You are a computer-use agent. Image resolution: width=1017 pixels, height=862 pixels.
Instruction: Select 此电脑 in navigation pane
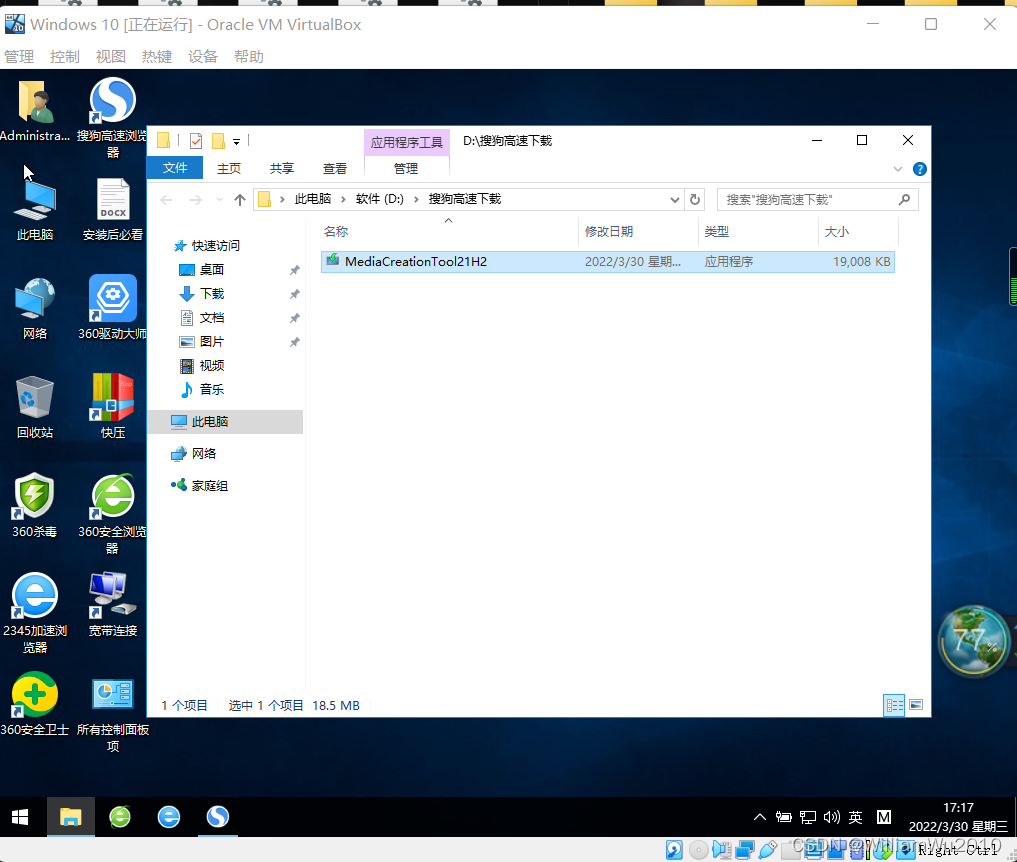pyautogui.click(x=226, y=422)
